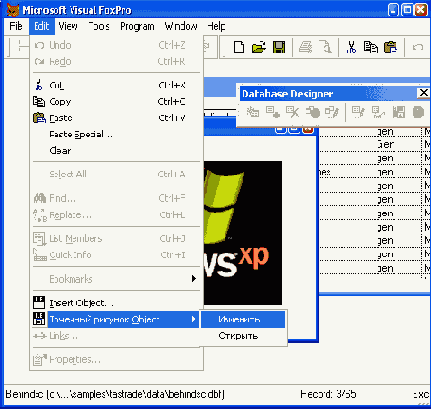
Task: Click the Cut scissors toolbar icon
Action: pos(351,47)
